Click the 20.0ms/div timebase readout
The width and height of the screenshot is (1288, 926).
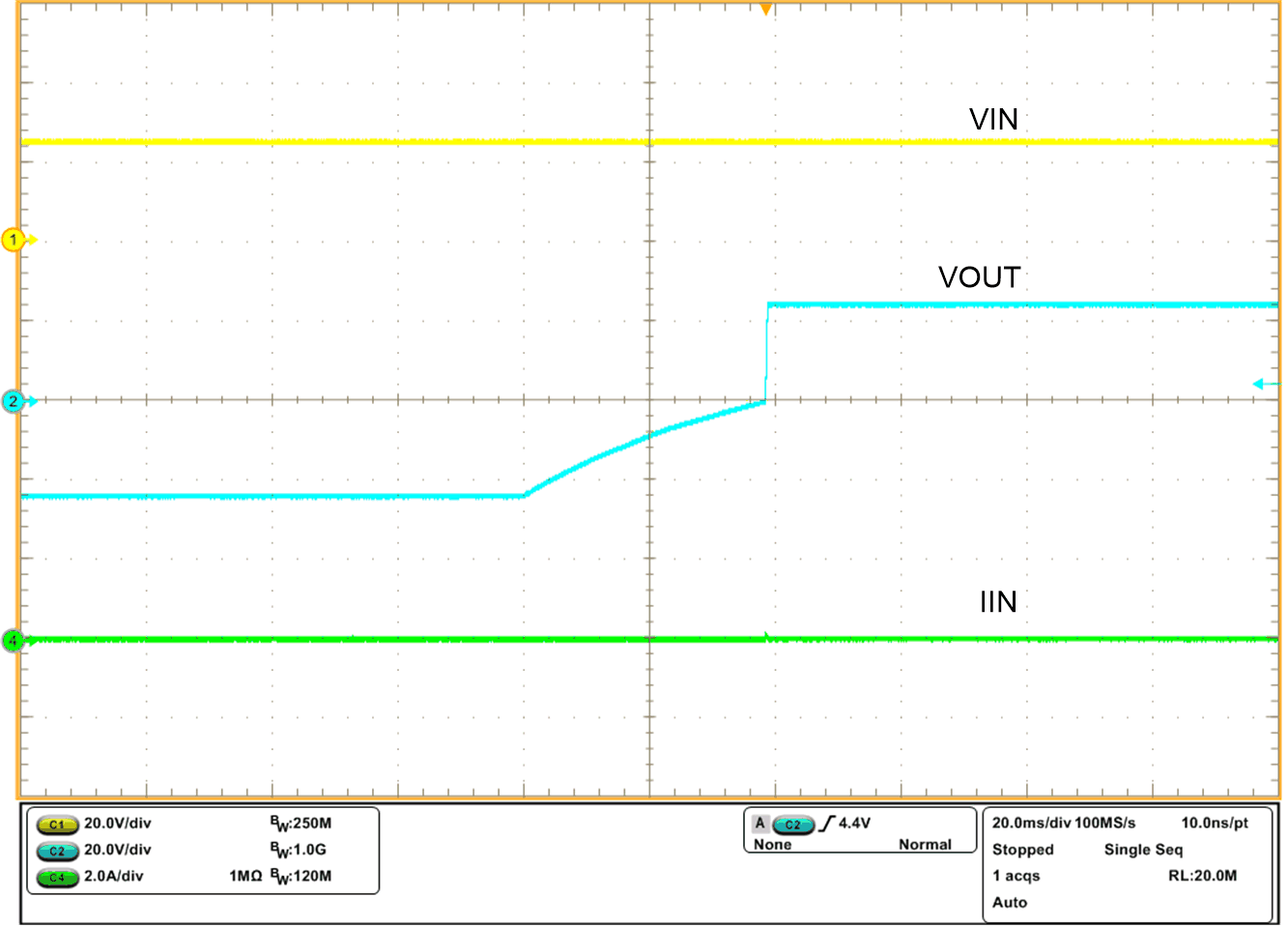1031,823
